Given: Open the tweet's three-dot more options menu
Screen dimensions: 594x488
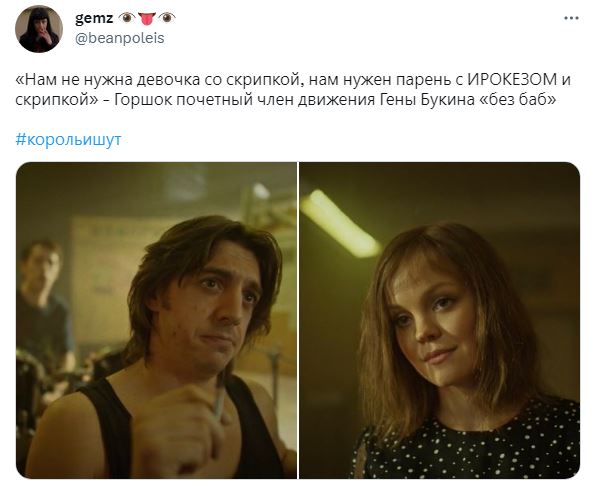Looking at the screenshot, I should [x=571, y=18].
